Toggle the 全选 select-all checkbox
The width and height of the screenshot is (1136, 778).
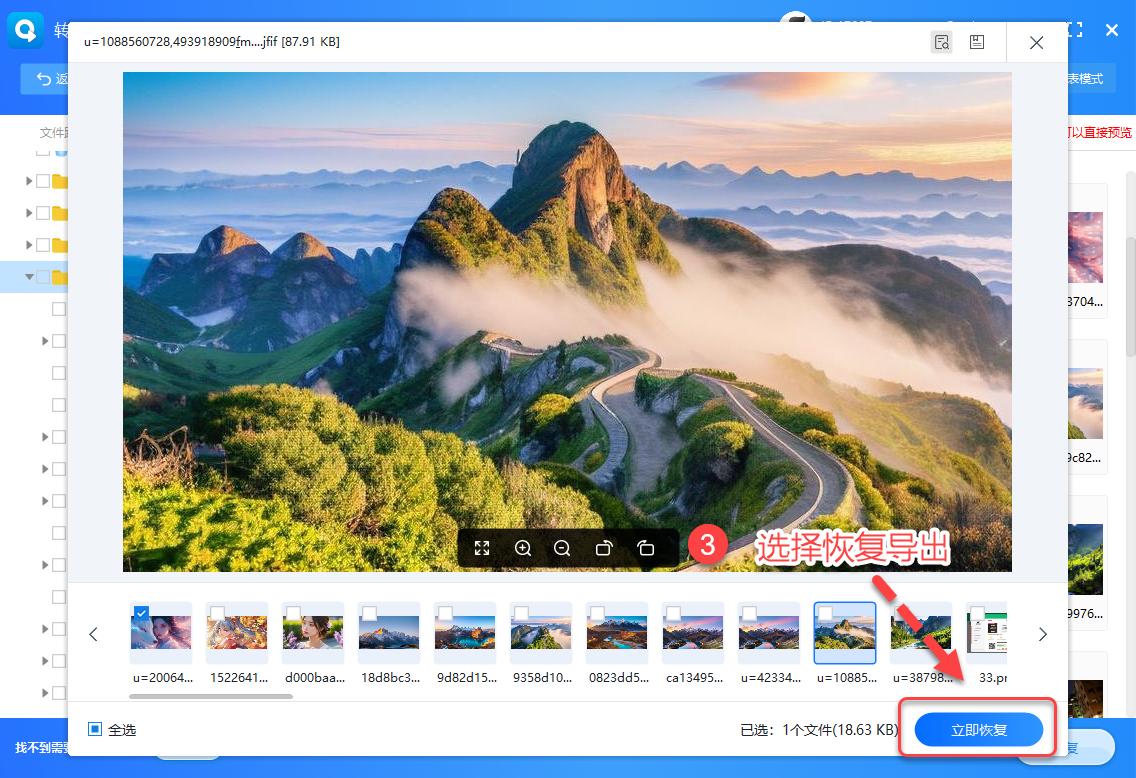[x=95, y=730]
